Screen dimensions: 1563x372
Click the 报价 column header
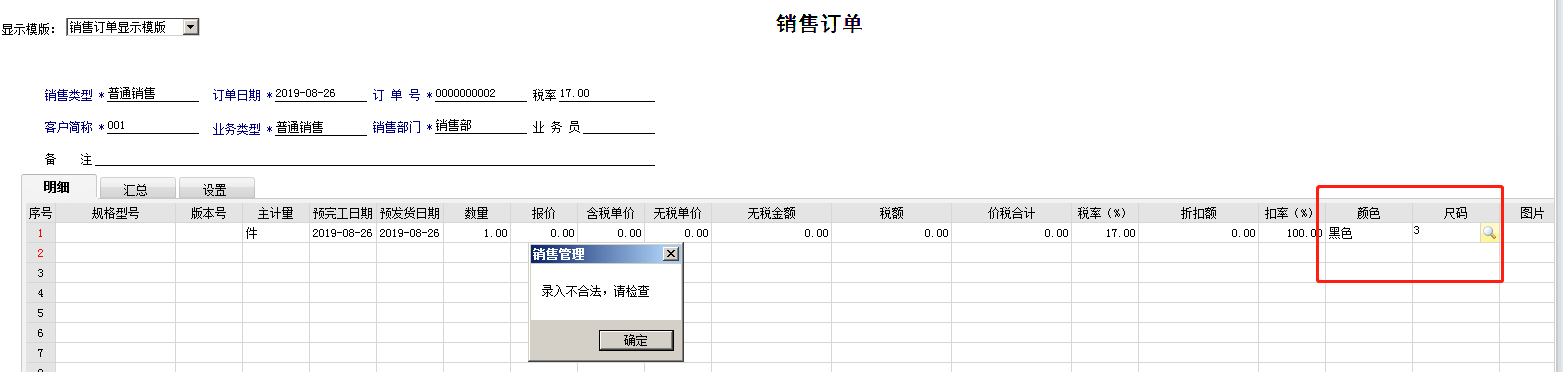[544, 213]
